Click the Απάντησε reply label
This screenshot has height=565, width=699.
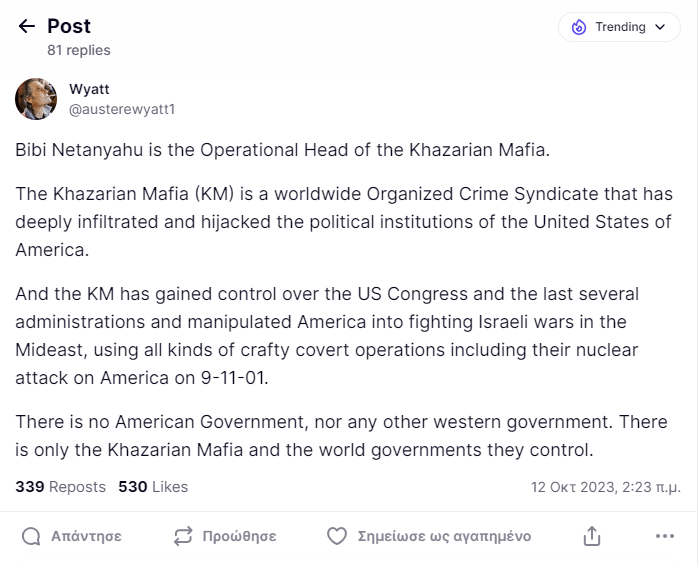coord(86,536)
